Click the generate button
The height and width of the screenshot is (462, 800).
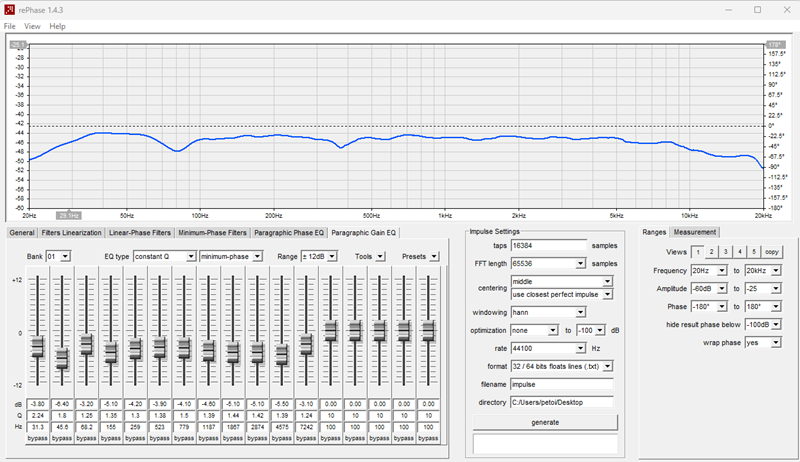(545, 422)
